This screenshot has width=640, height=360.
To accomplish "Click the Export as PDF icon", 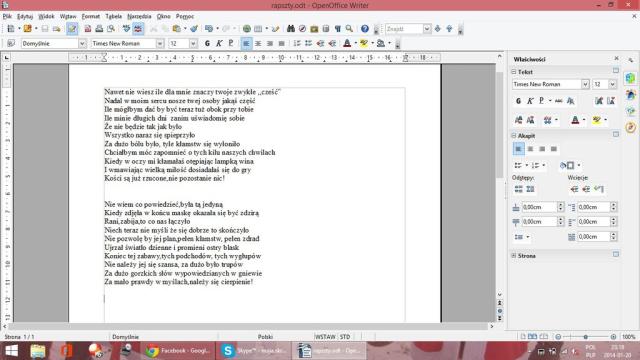I will pos(88,29).
